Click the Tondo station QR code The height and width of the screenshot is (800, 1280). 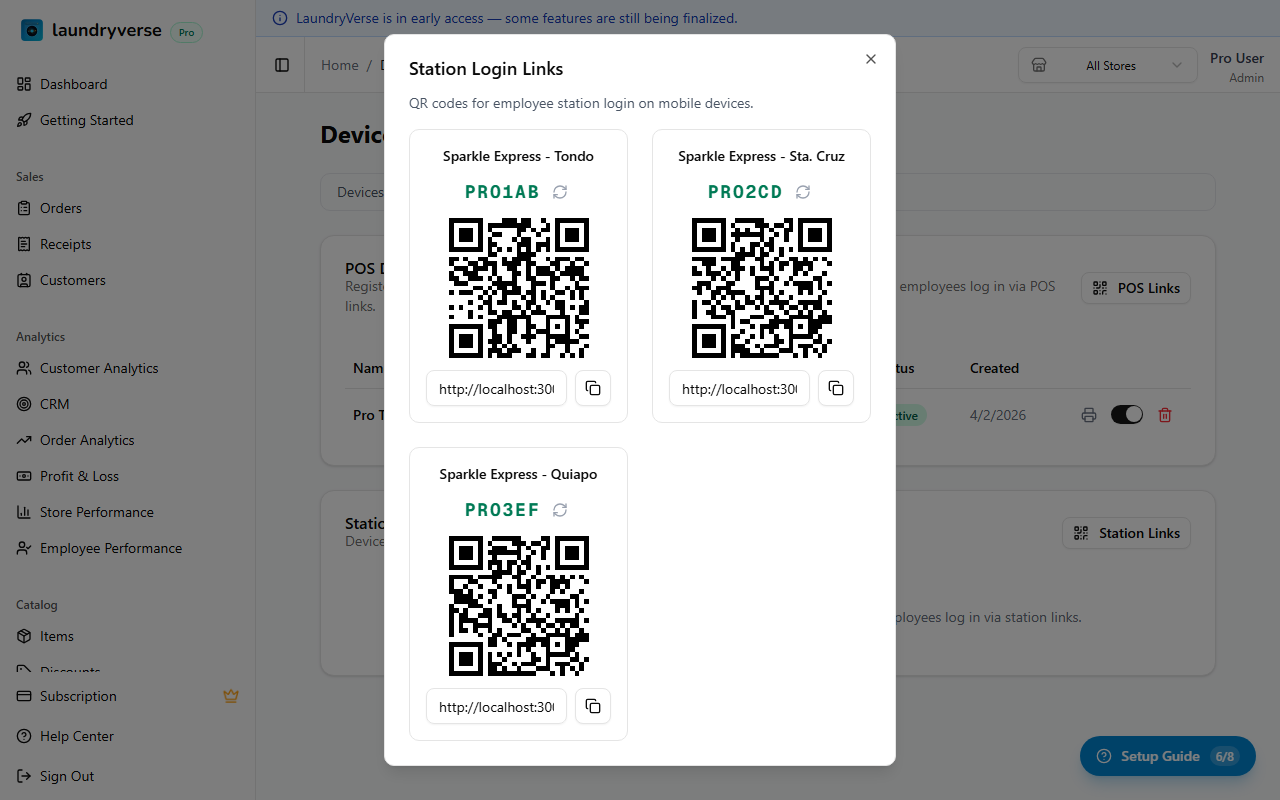(518, 288)
